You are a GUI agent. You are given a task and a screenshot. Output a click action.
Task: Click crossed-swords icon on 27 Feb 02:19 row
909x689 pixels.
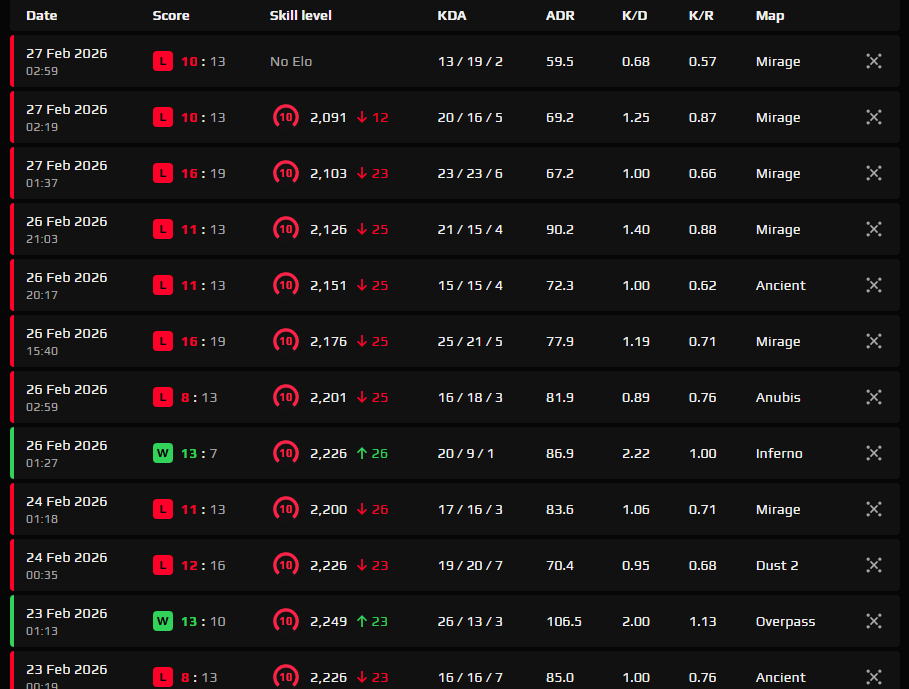click(874, 117)
